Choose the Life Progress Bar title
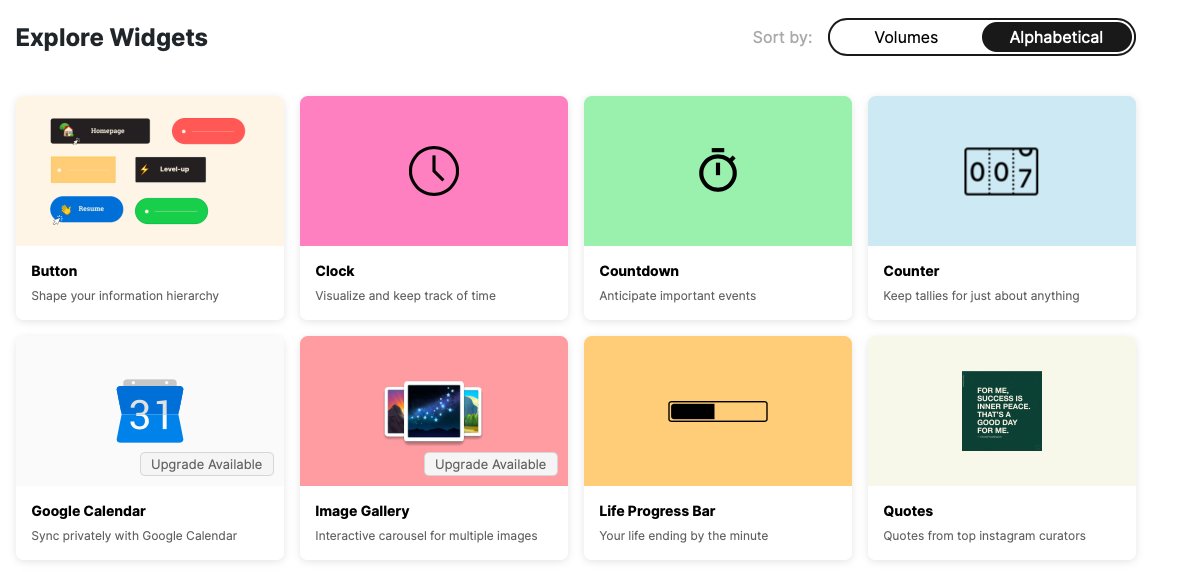This screenshot has height=572, width=1181. point(657,511)
